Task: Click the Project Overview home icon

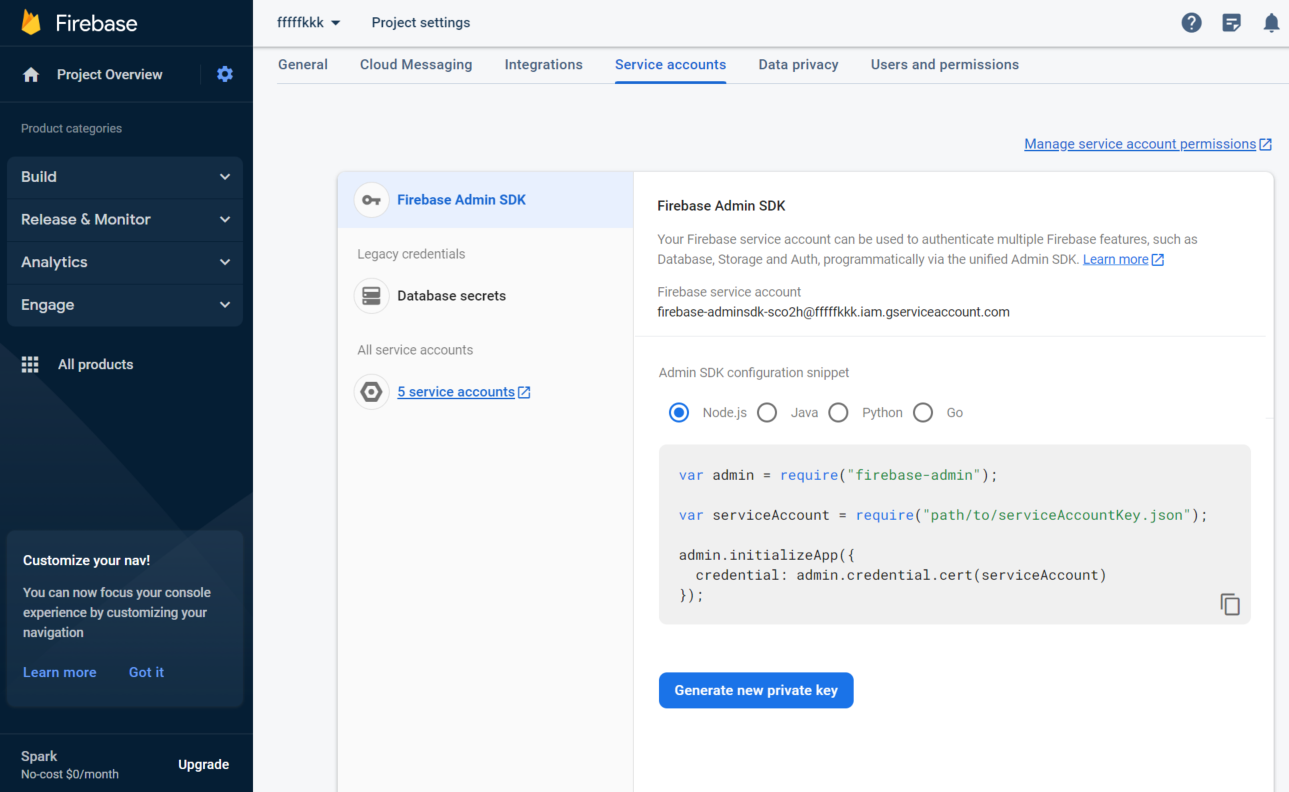Action: pyautogui.click(x=31, y=74)
